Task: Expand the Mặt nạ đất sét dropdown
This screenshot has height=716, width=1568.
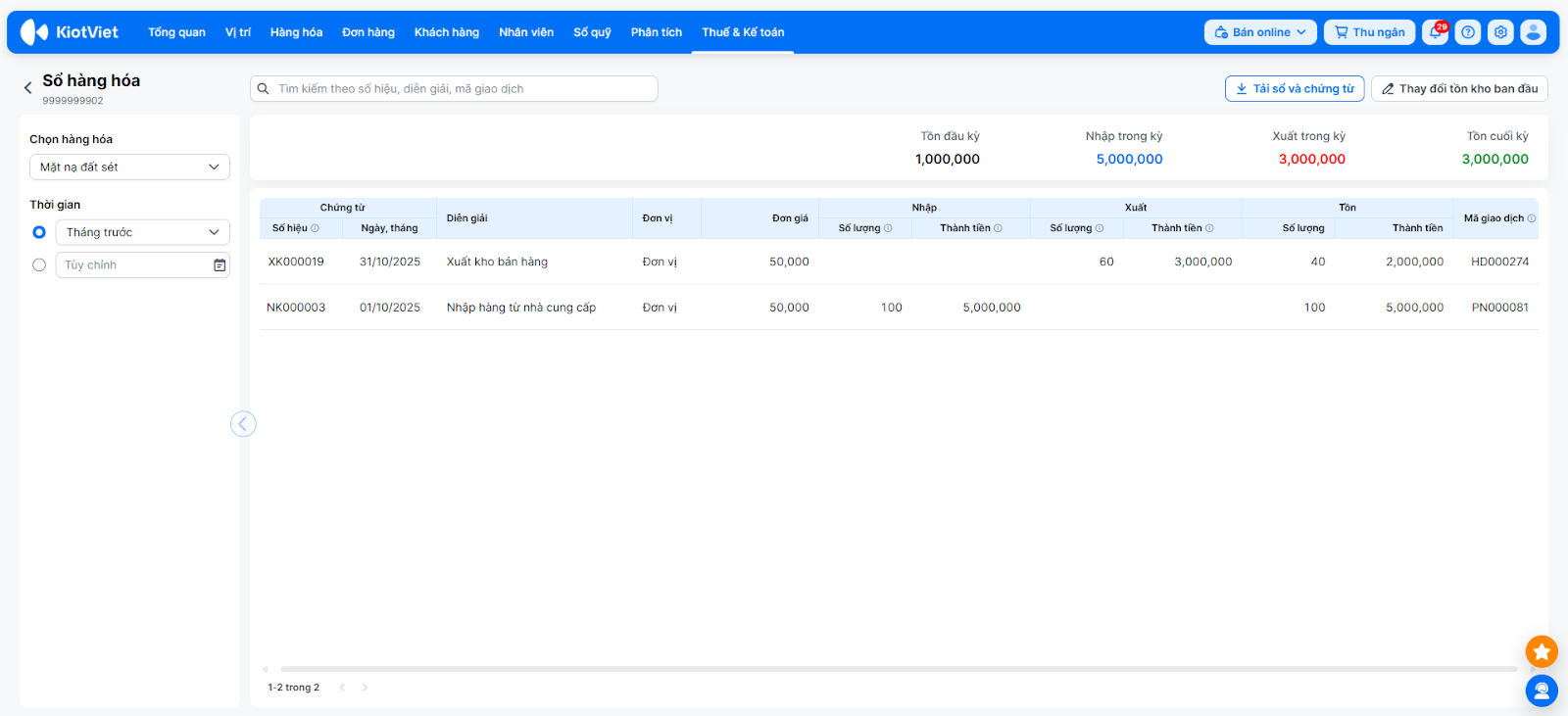Action: (x=129, y=167)
